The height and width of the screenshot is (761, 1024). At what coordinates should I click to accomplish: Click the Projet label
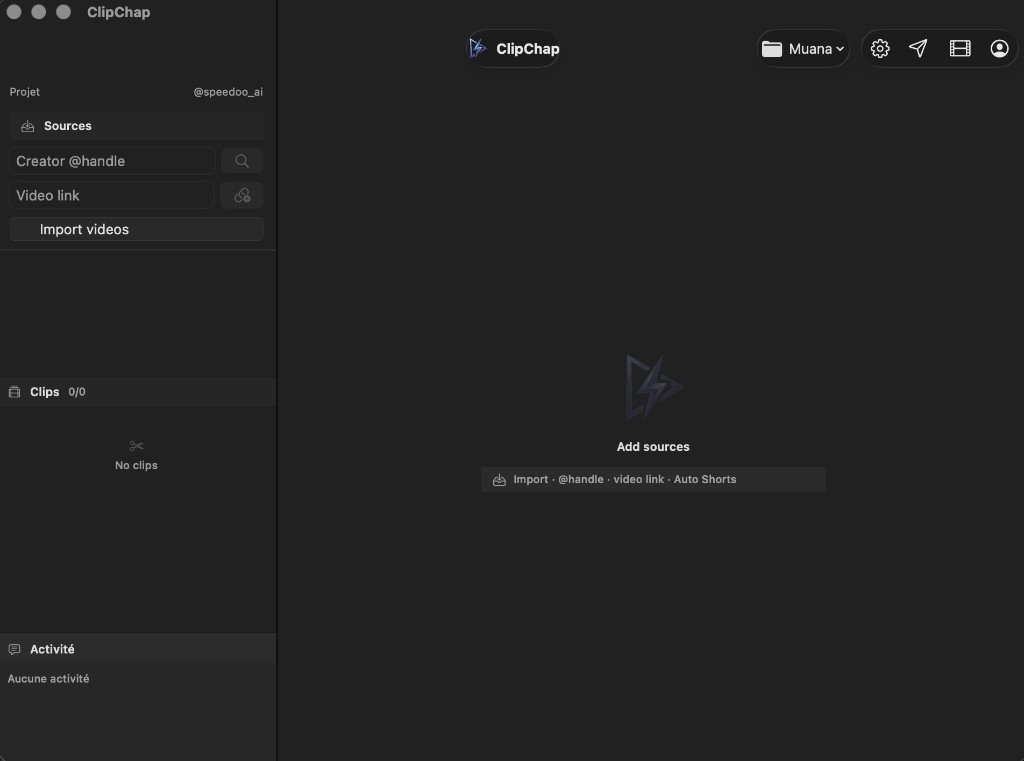point(25,92)
